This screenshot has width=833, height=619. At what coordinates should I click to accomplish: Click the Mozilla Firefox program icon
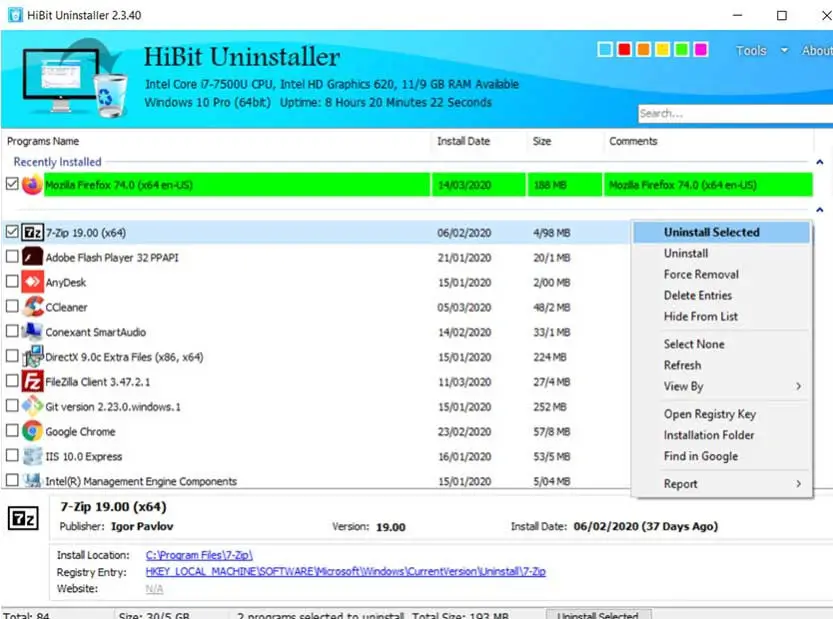(x=32, y=184)
